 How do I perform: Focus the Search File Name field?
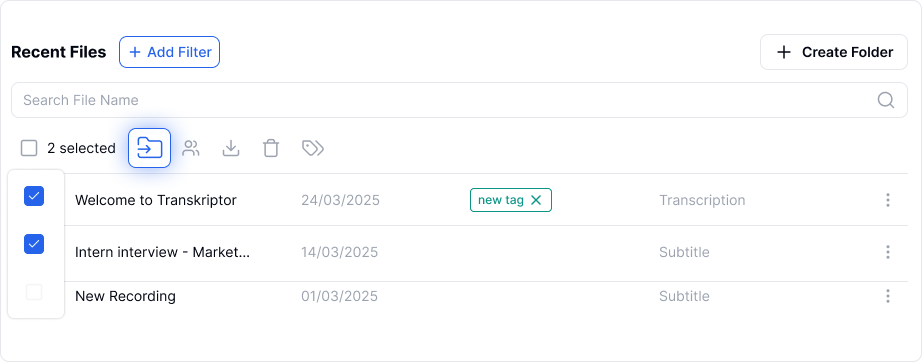click(459, 100)
